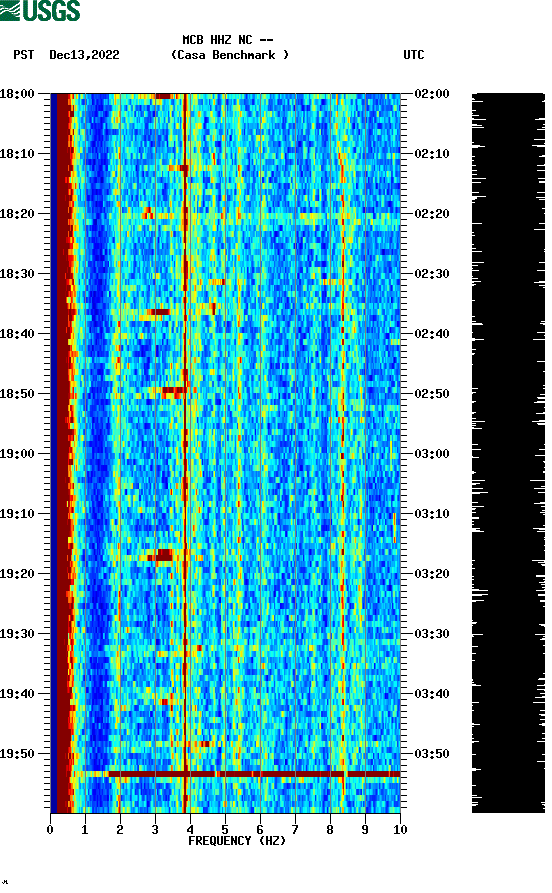552x893 pixels.
Task: Click the '03:50' UTC time label
Action: 432,754
